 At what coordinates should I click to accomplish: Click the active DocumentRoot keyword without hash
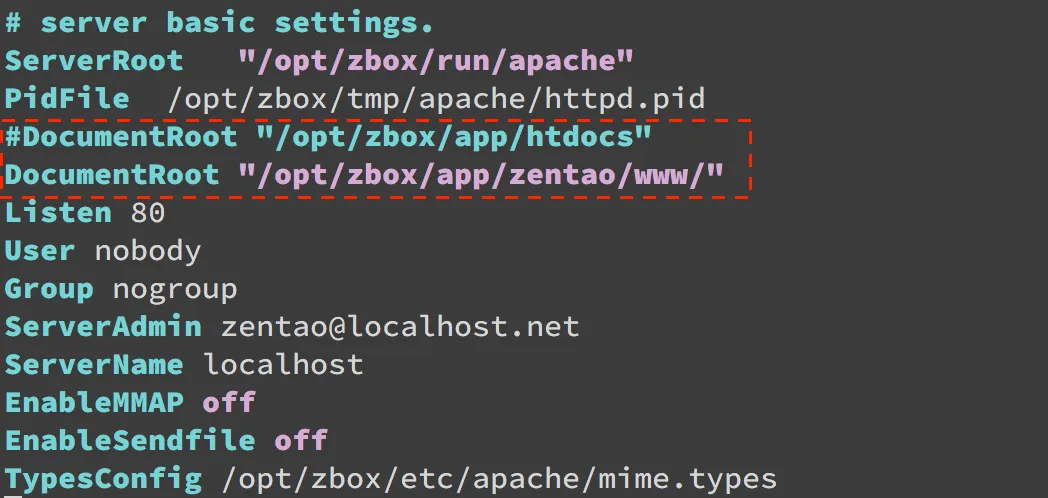point(112,175)
